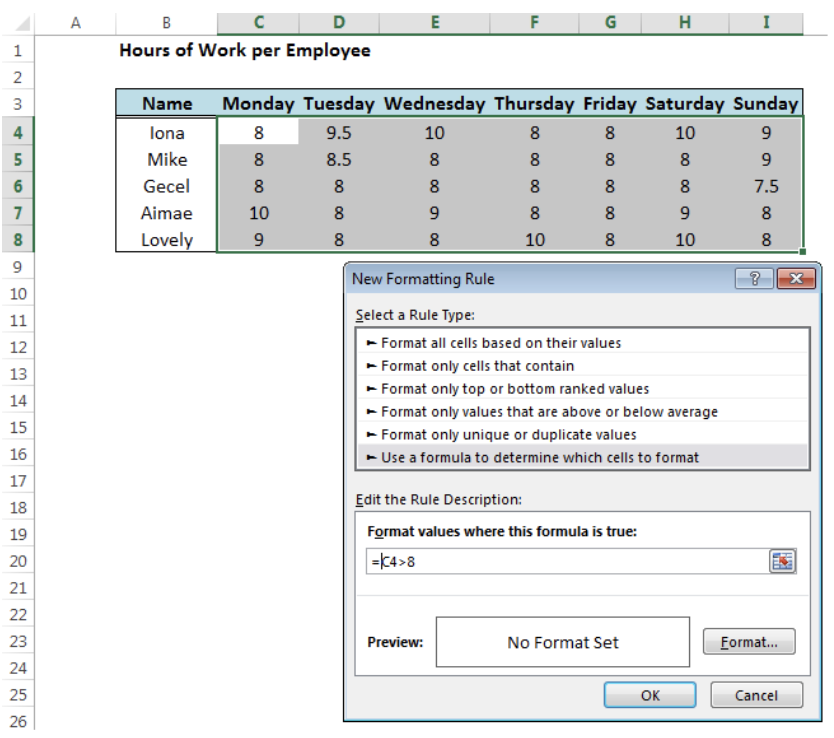
Task: Select row 4 by clicking its row number
Action: point(18,132)
